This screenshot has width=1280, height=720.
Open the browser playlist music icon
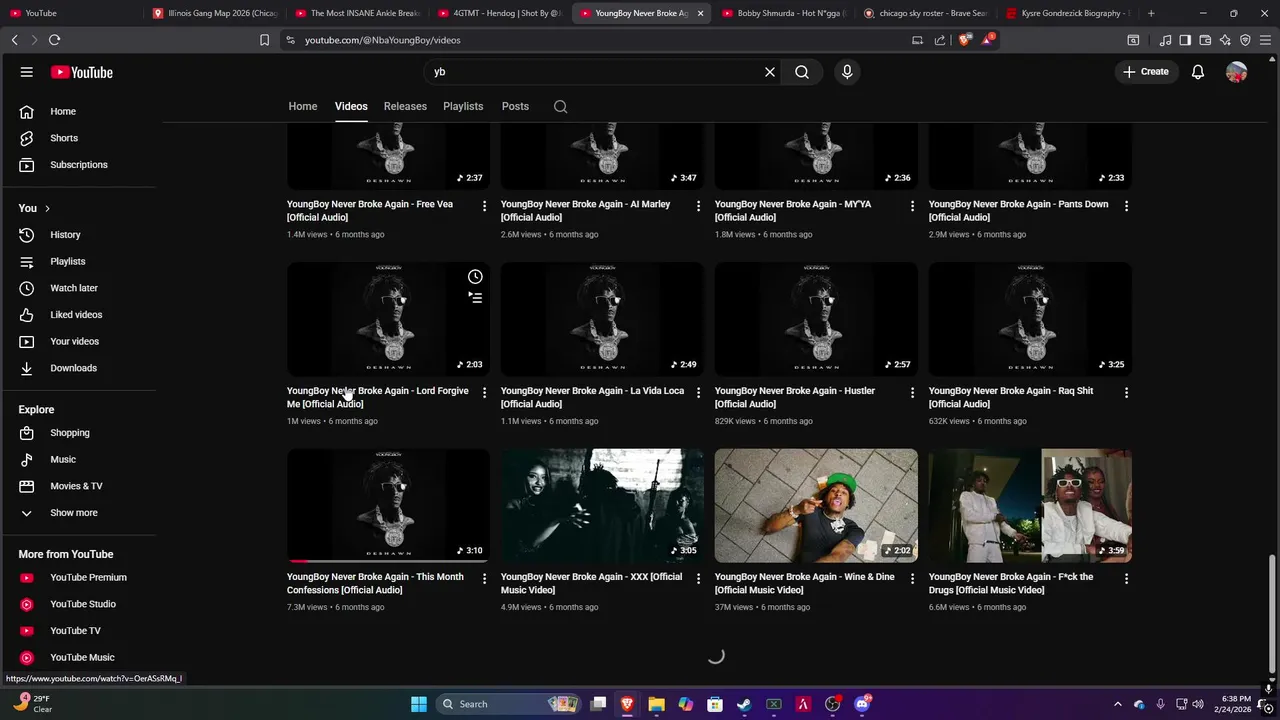[x=1165, y=40]
